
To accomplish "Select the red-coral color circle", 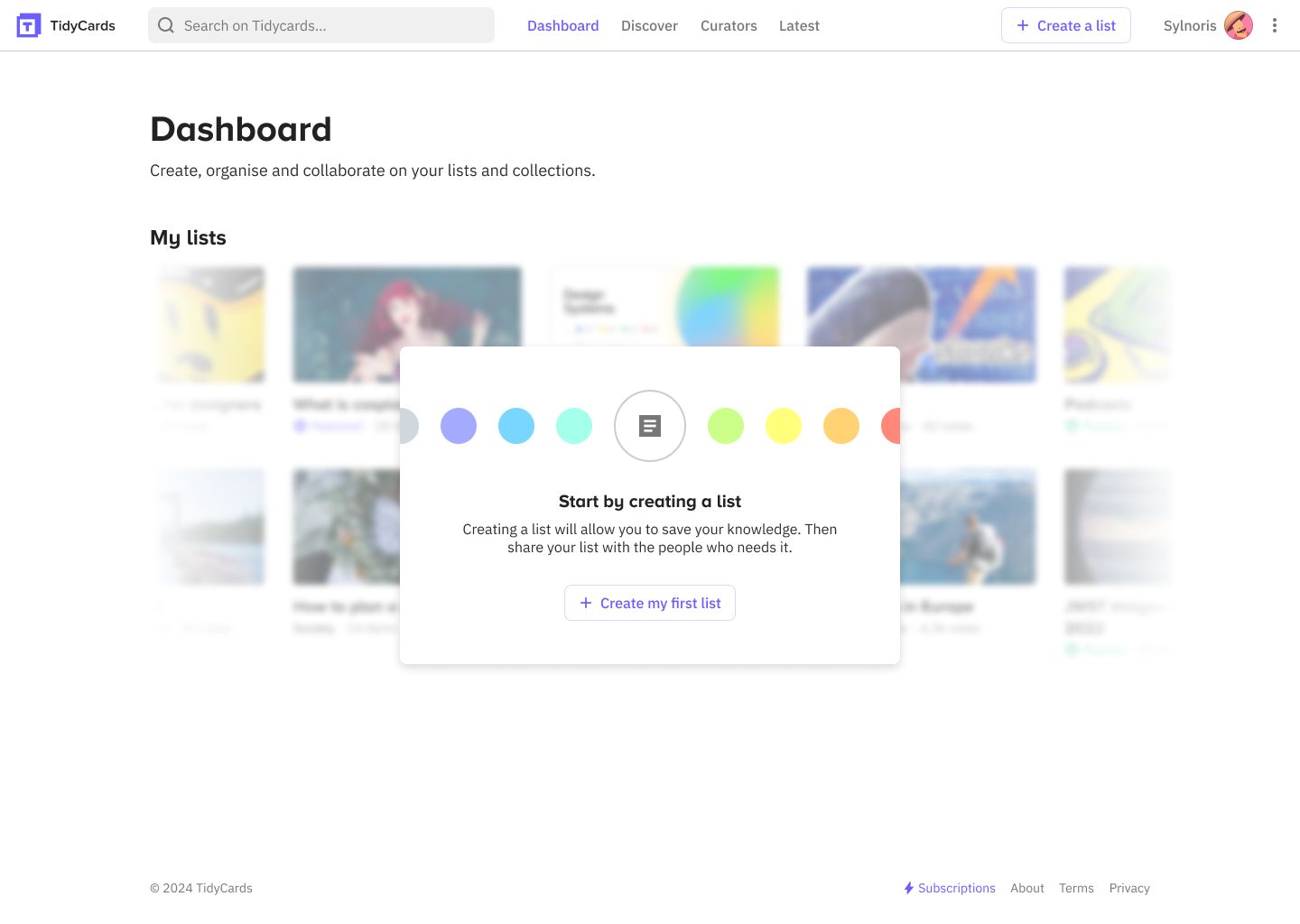I will tap(891, 426).
